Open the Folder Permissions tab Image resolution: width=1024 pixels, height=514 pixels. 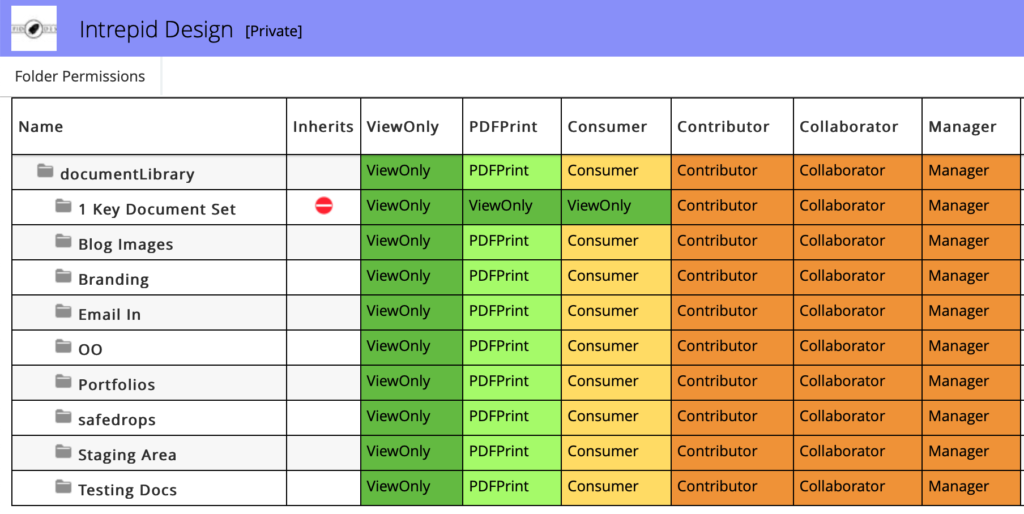[80, 77]
